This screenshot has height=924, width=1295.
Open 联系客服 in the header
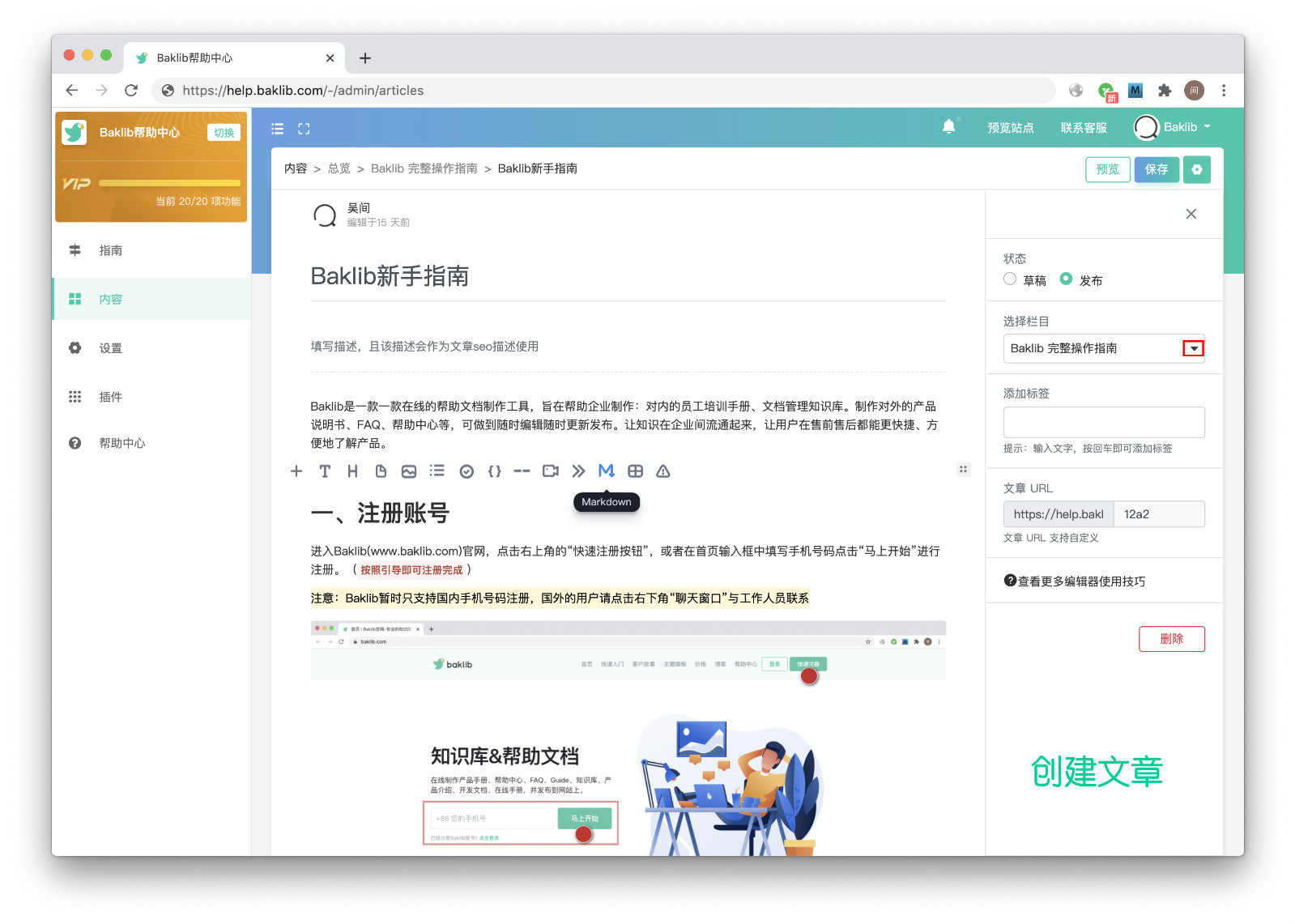click(1084, 128)
